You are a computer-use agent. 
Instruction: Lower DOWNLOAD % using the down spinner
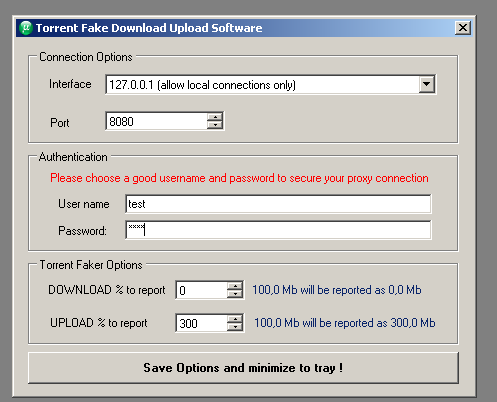[x=235, y=294]
